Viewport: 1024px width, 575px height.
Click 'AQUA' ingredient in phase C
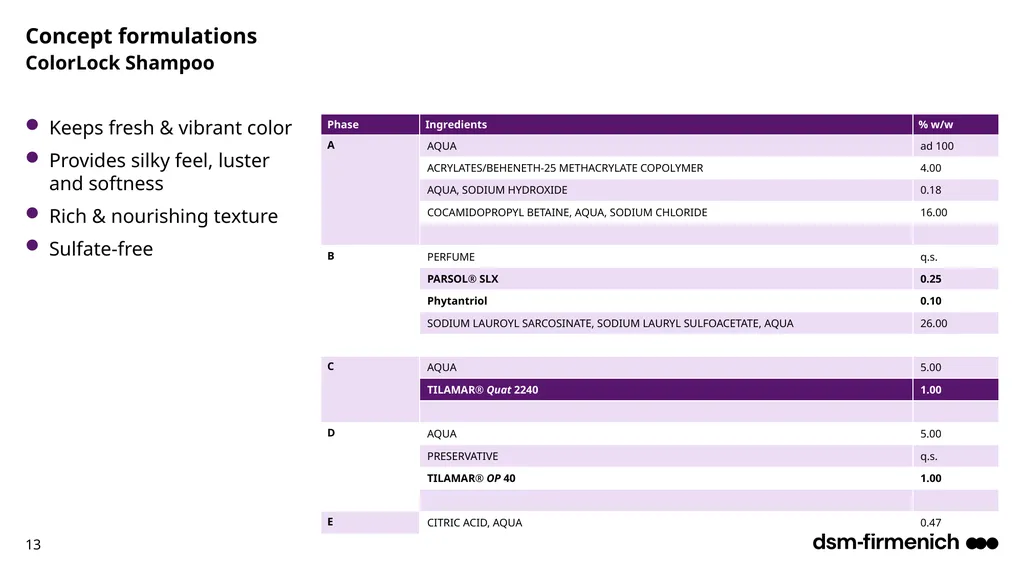click(x=442, y=367)
